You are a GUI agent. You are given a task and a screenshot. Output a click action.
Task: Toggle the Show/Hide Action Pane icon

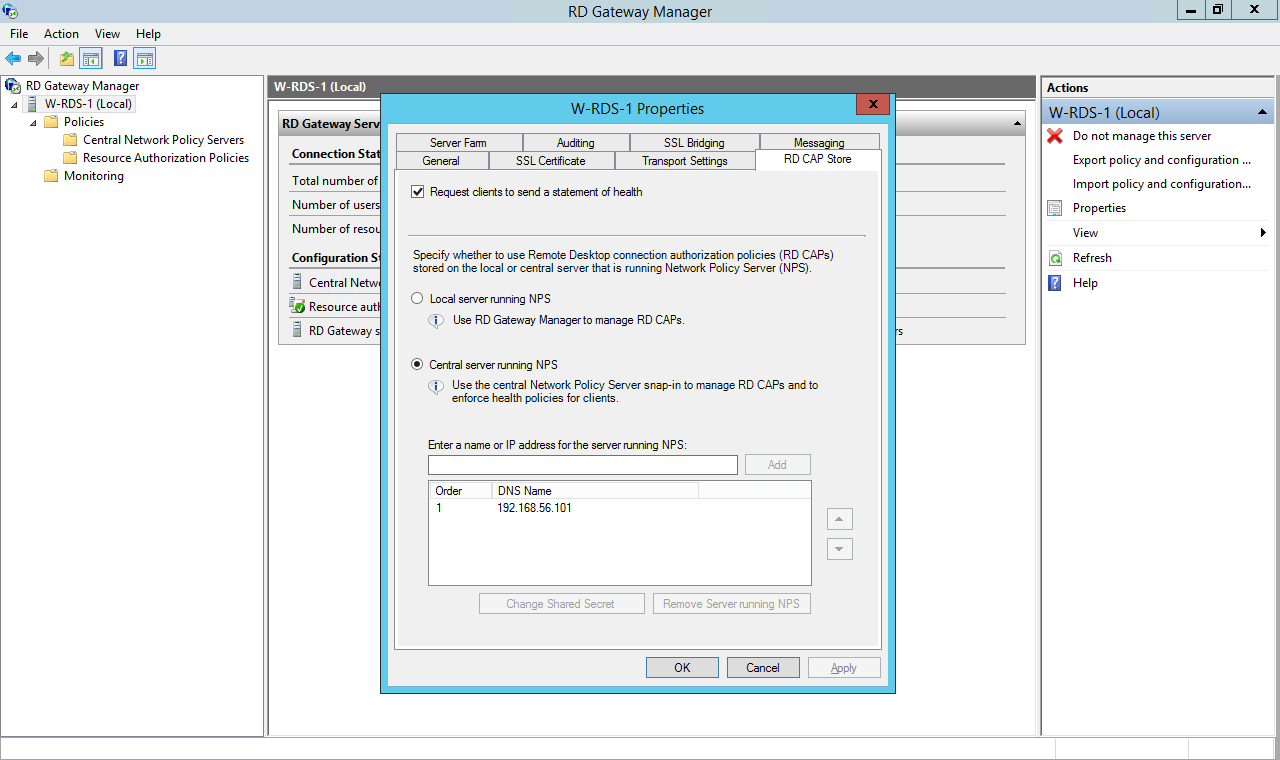[x=145, y=57]
